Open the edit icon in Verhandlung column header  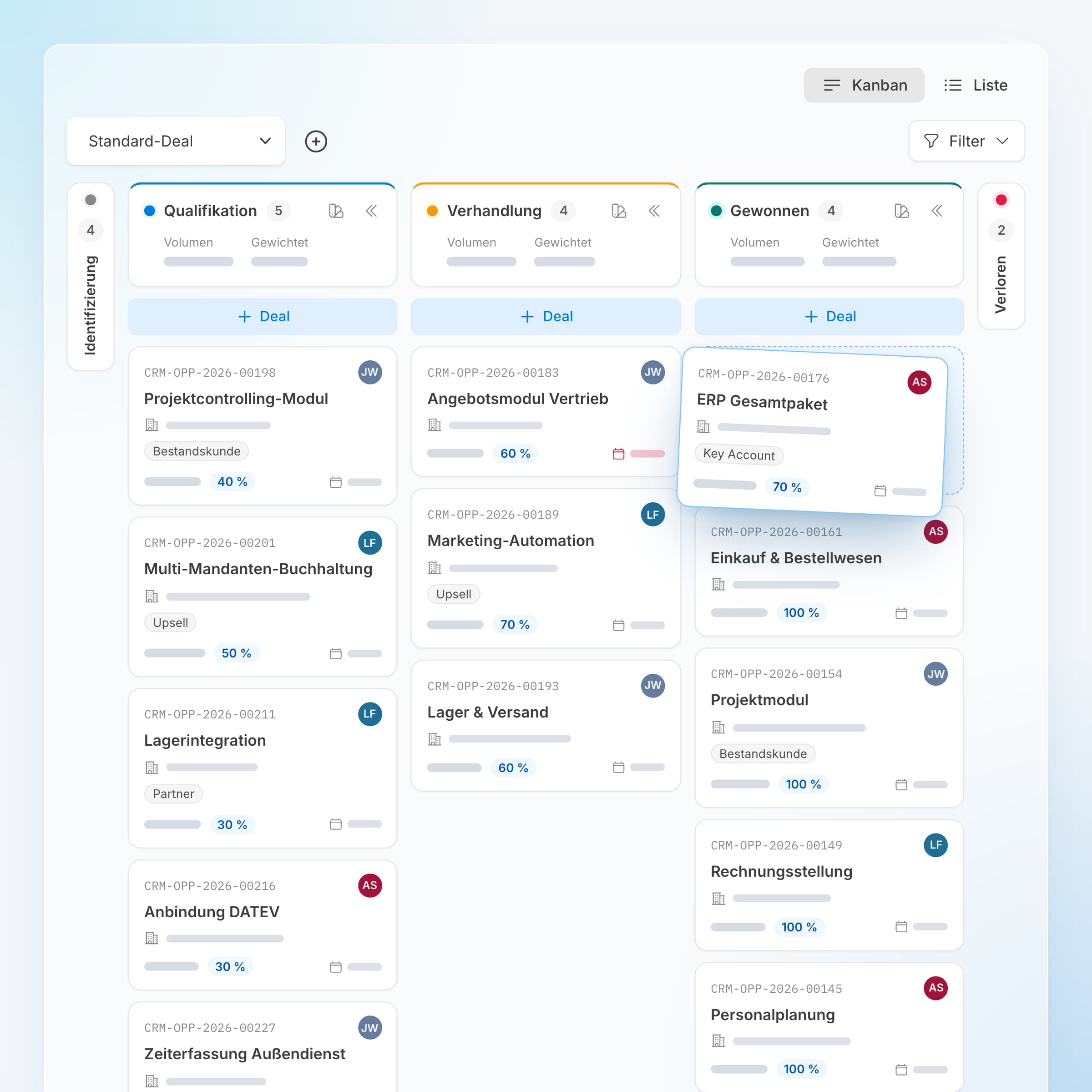coord(619,211)
